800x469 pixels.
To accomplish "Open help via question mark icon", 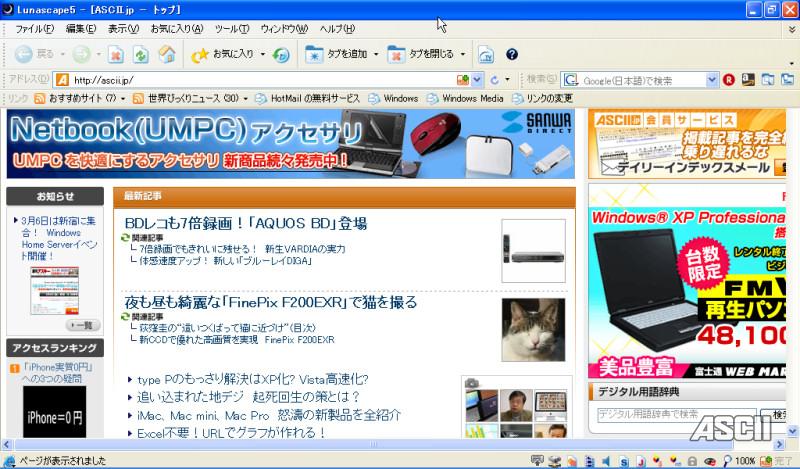I will tap(512, 54).
